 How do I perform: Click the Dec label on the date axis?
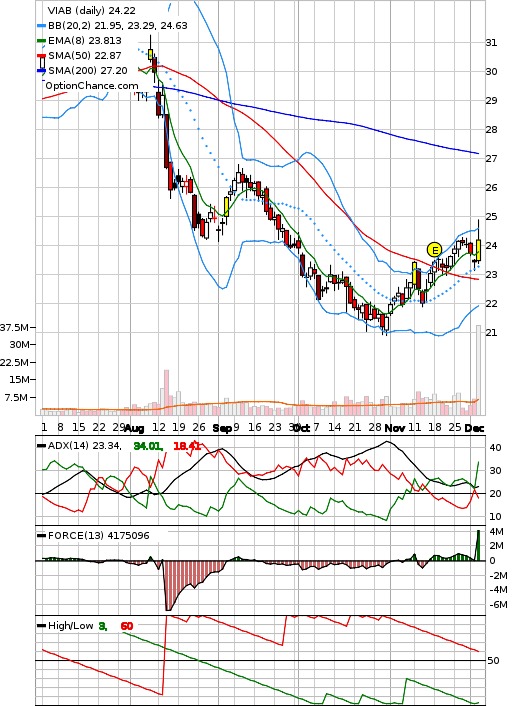(x=474, y=428)
